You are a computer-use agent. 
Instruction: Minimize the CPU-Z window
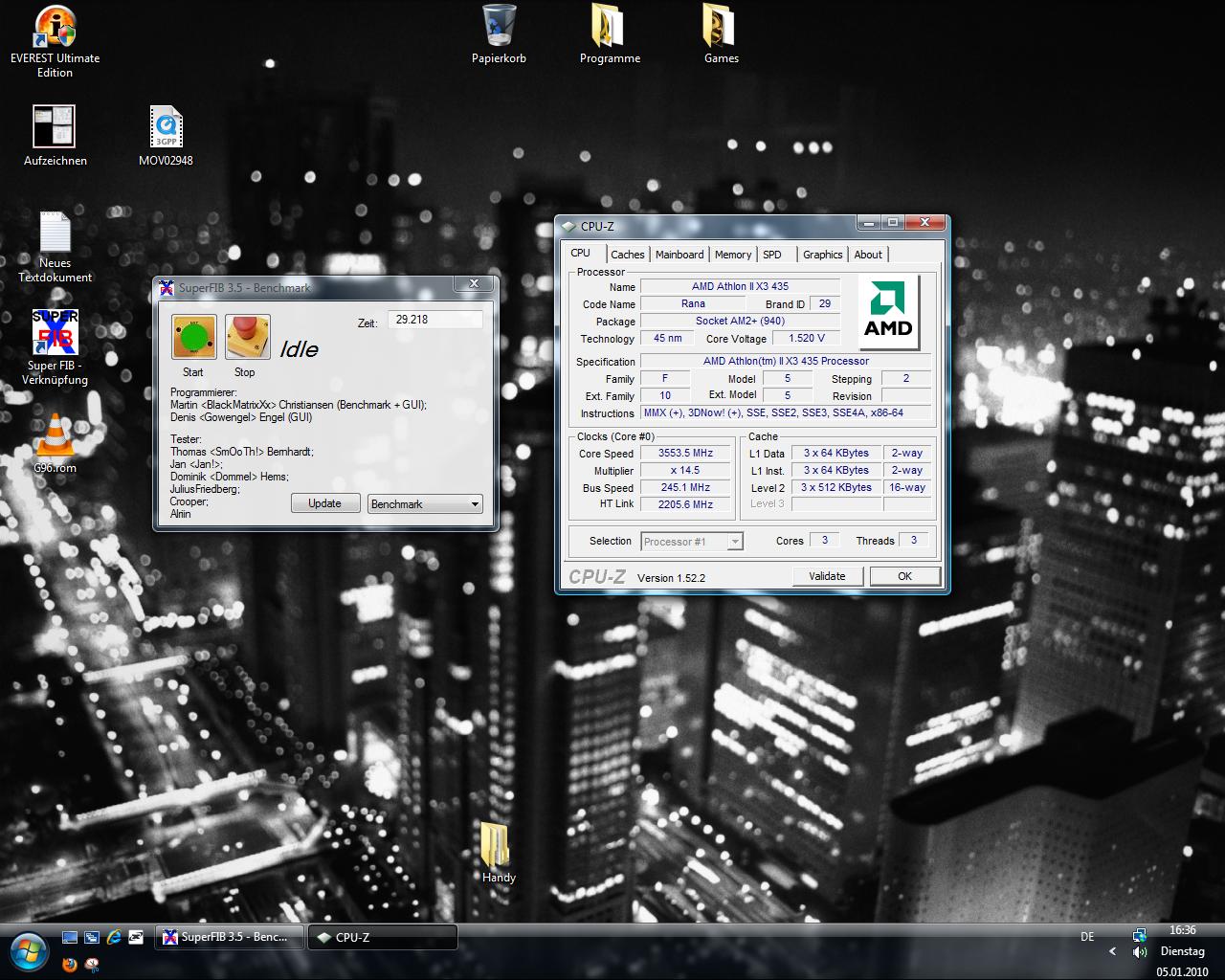coord(868,222)
